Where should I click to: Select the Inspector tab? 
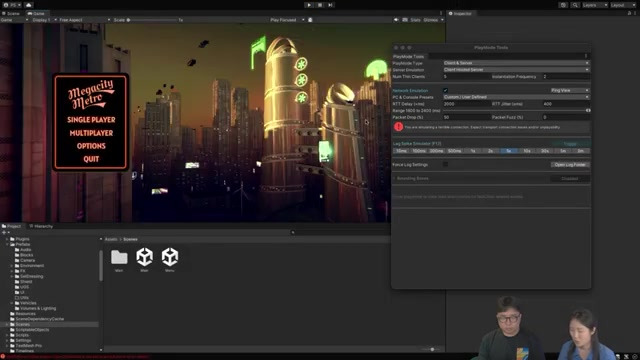coord(460,13)
